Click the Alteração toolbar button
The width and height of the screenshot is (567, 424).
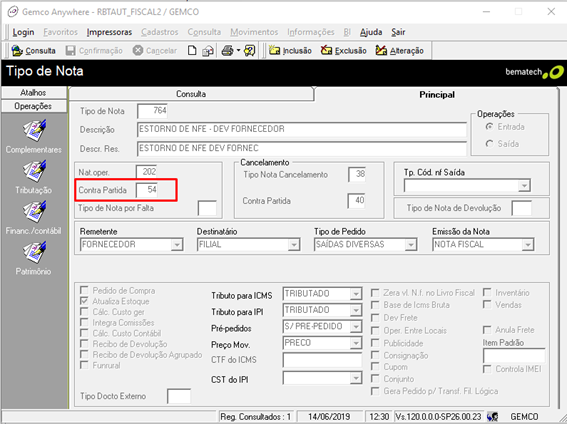[399, 51]
